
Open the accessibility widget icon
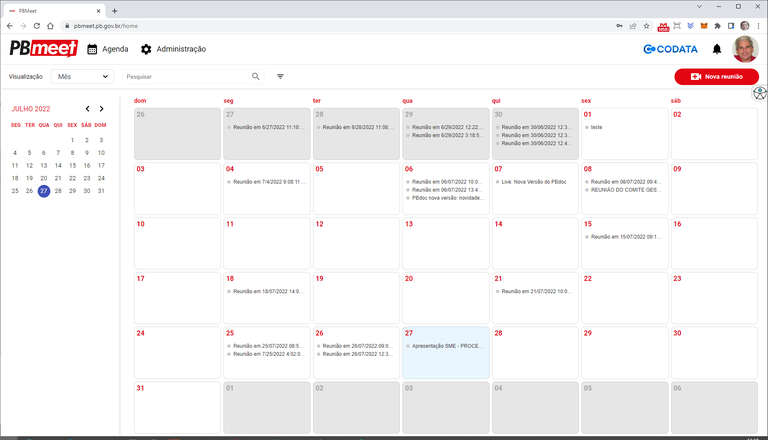(759, 93)
